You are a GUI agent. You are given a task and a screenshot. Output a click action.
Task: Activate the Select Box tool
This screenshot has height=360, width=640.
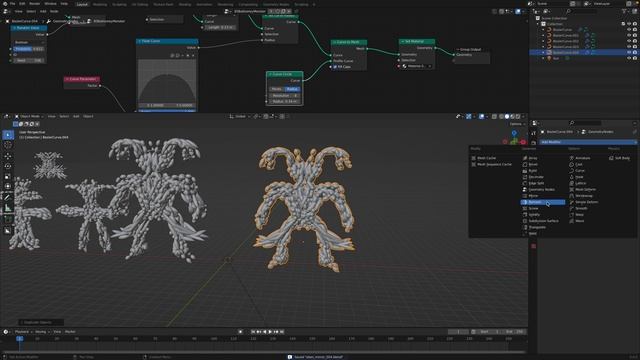(x=8, y=135)
